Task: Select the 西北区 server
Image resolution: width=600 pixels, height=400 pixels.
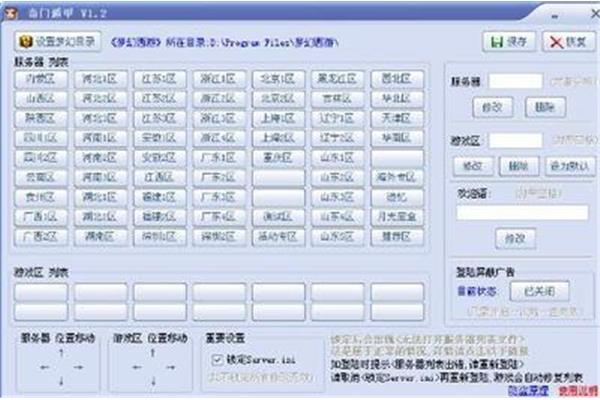Action: [x=397, y=79]
